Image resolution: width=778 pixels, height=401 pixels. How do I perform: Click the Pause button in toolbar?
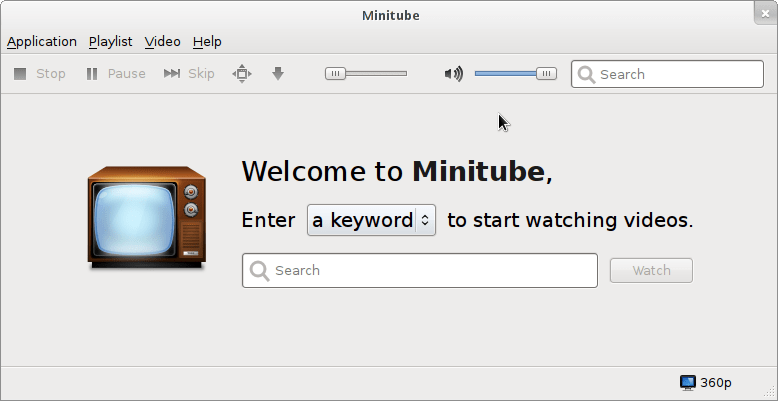(x=116, y=74)
